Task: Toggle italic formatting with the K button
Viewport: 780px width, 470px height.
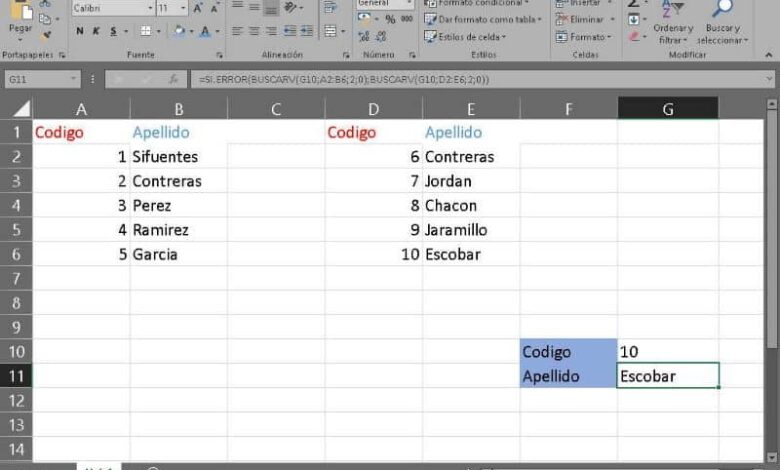Action: (x=96, y=31)
